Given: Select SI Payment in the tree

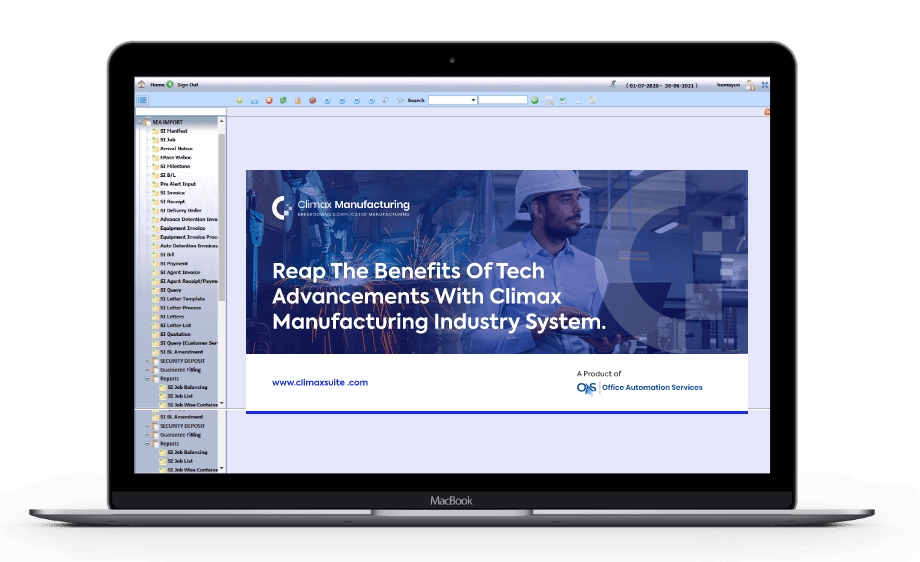Looking at the screenshot, I should [x=174, y=263].
